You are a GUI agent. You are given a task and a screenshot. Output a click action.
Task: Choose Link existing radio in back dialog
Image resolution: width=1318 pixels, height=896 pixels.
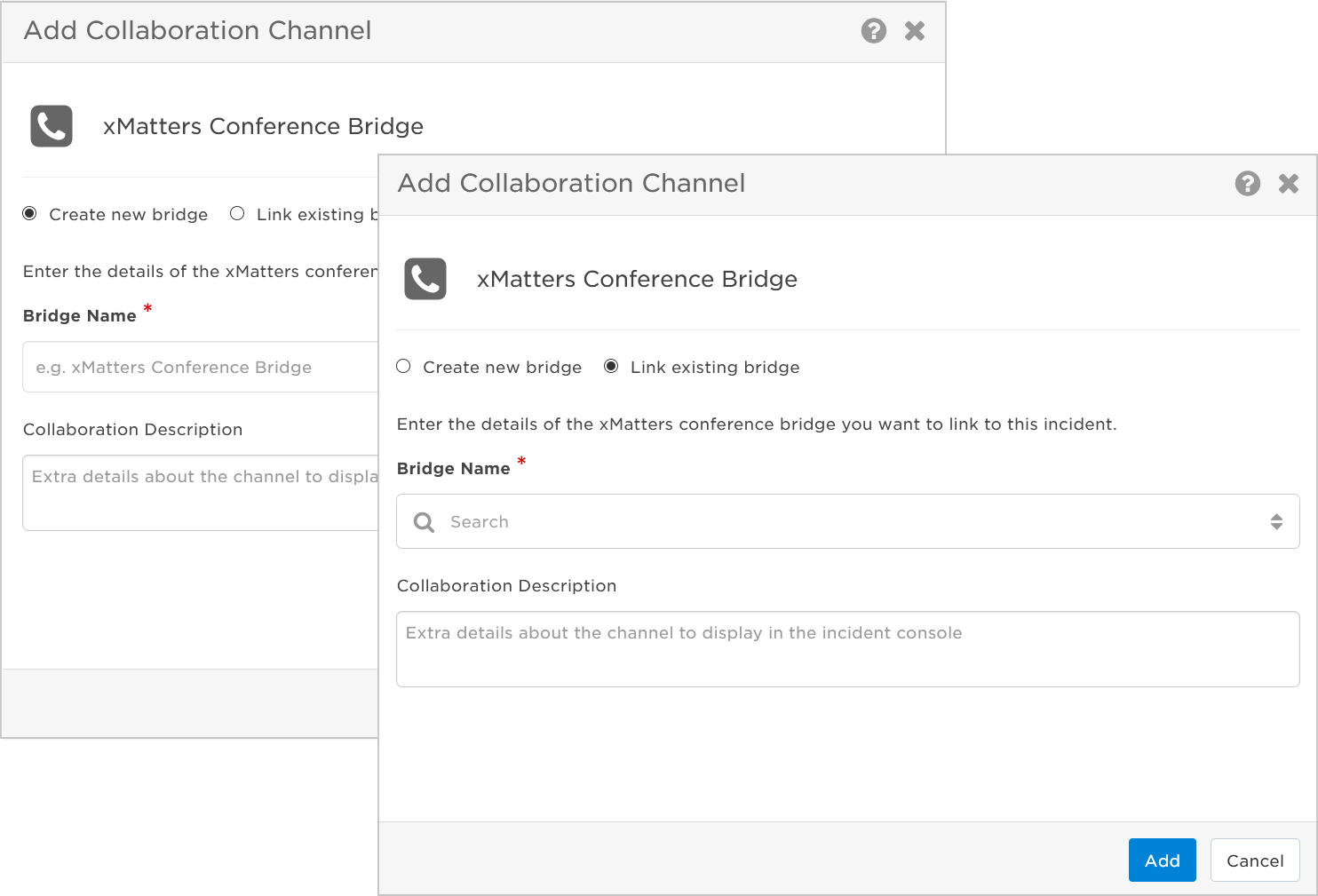(237, 214)
